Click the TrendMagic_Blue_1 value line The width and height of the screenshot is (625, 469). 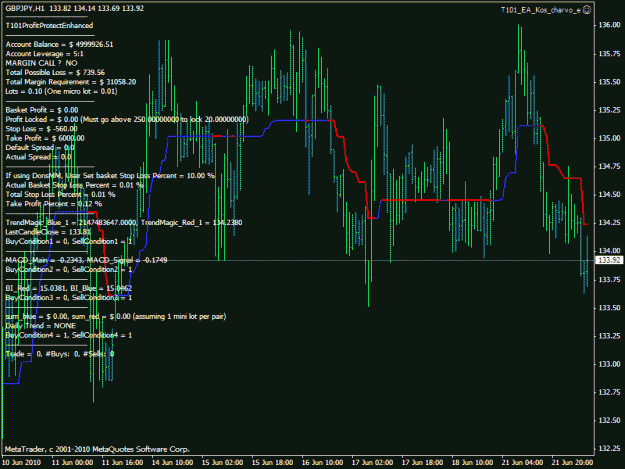(124, 222)
